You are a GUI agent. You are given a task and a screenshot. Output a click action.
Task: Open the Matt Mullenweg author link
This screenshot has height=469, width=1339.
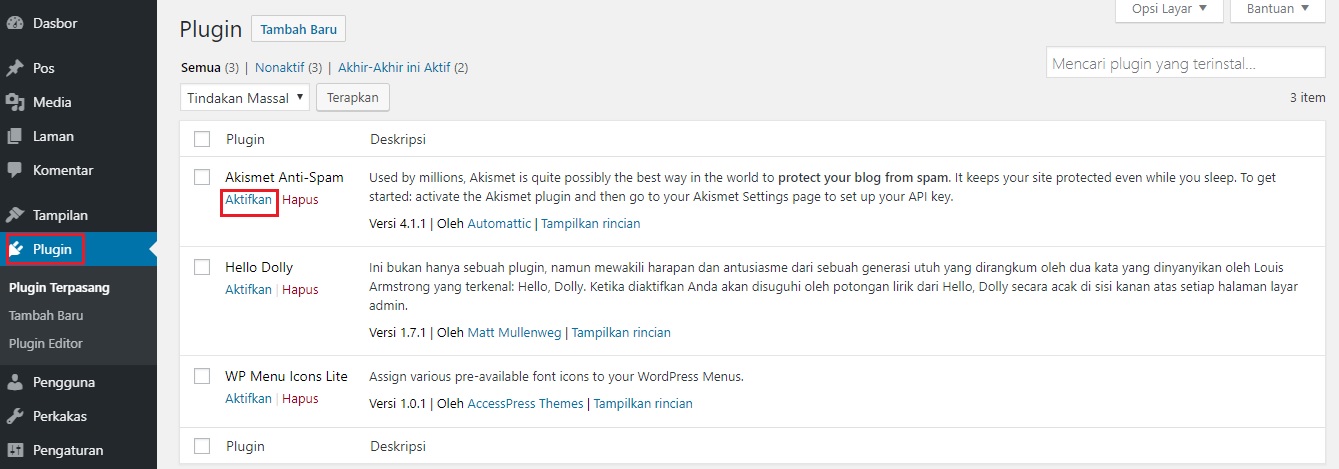point(515,332)
